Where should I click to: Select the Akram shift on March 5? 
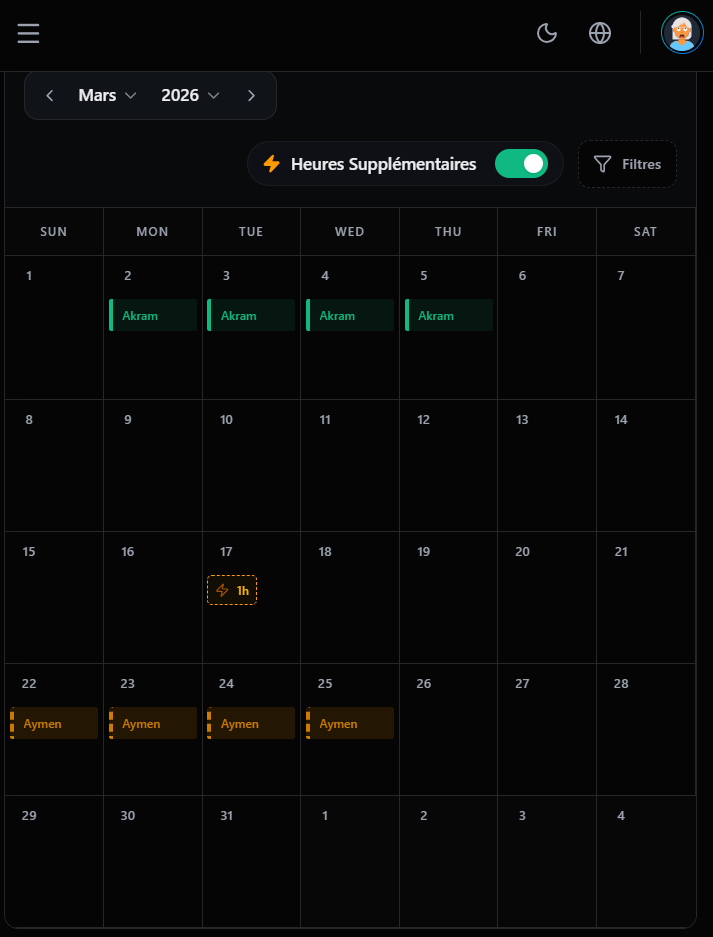click(x=448, y=314)
